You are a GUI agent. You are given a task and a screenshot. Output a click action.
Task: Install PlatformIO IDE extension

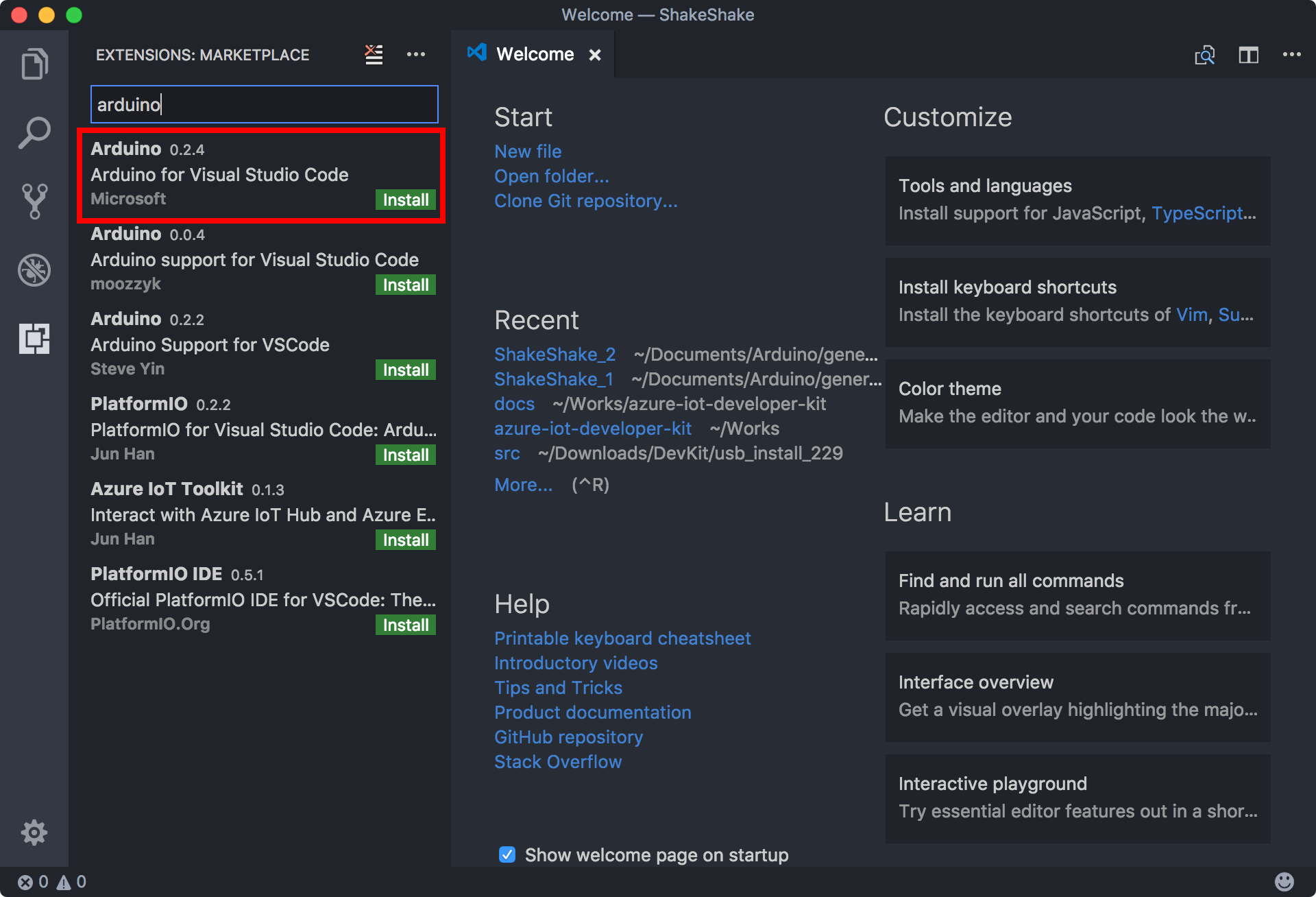406,625
